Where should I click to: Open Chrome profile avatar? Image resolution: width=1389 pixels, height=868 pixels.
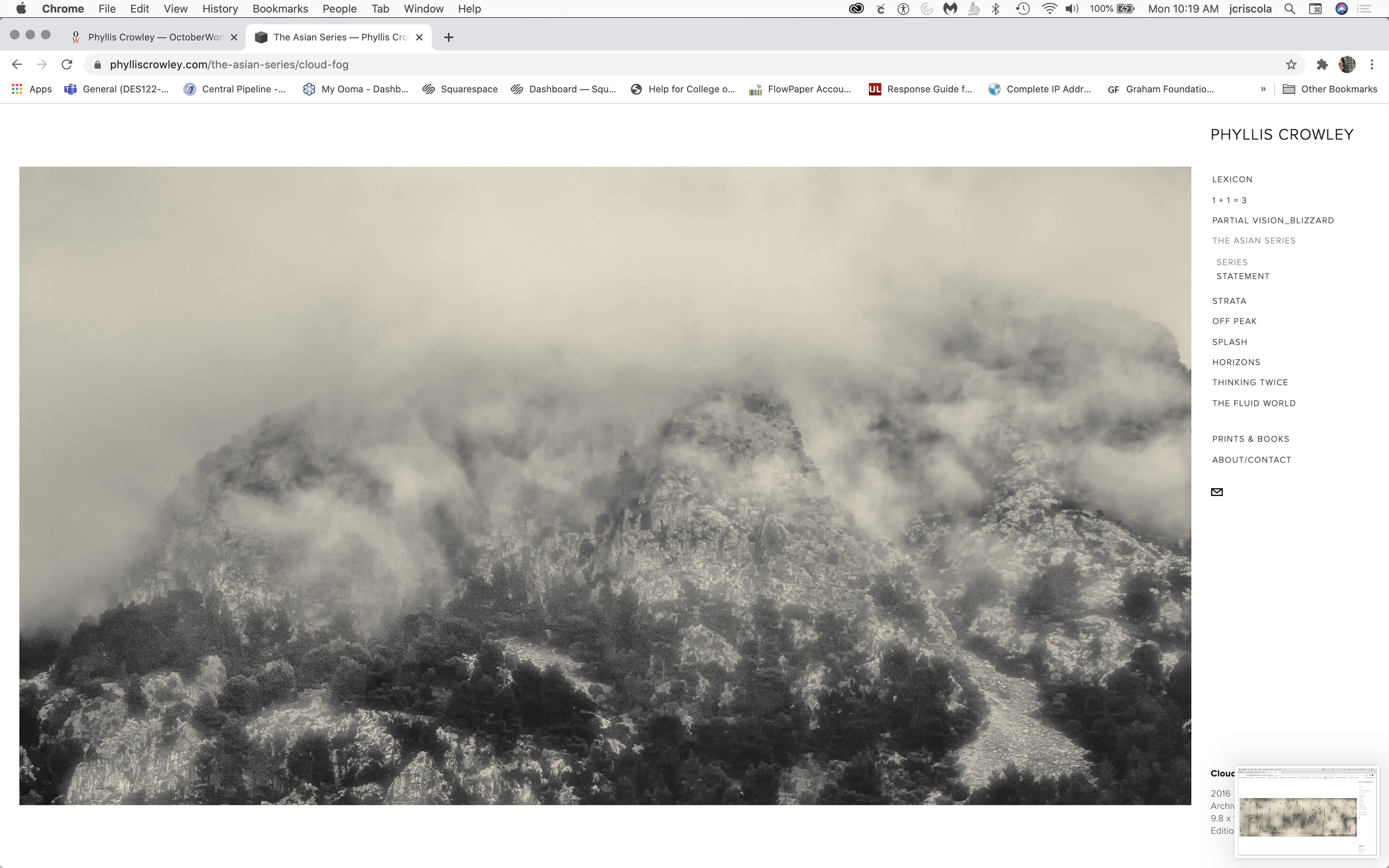click(1347, 64)
